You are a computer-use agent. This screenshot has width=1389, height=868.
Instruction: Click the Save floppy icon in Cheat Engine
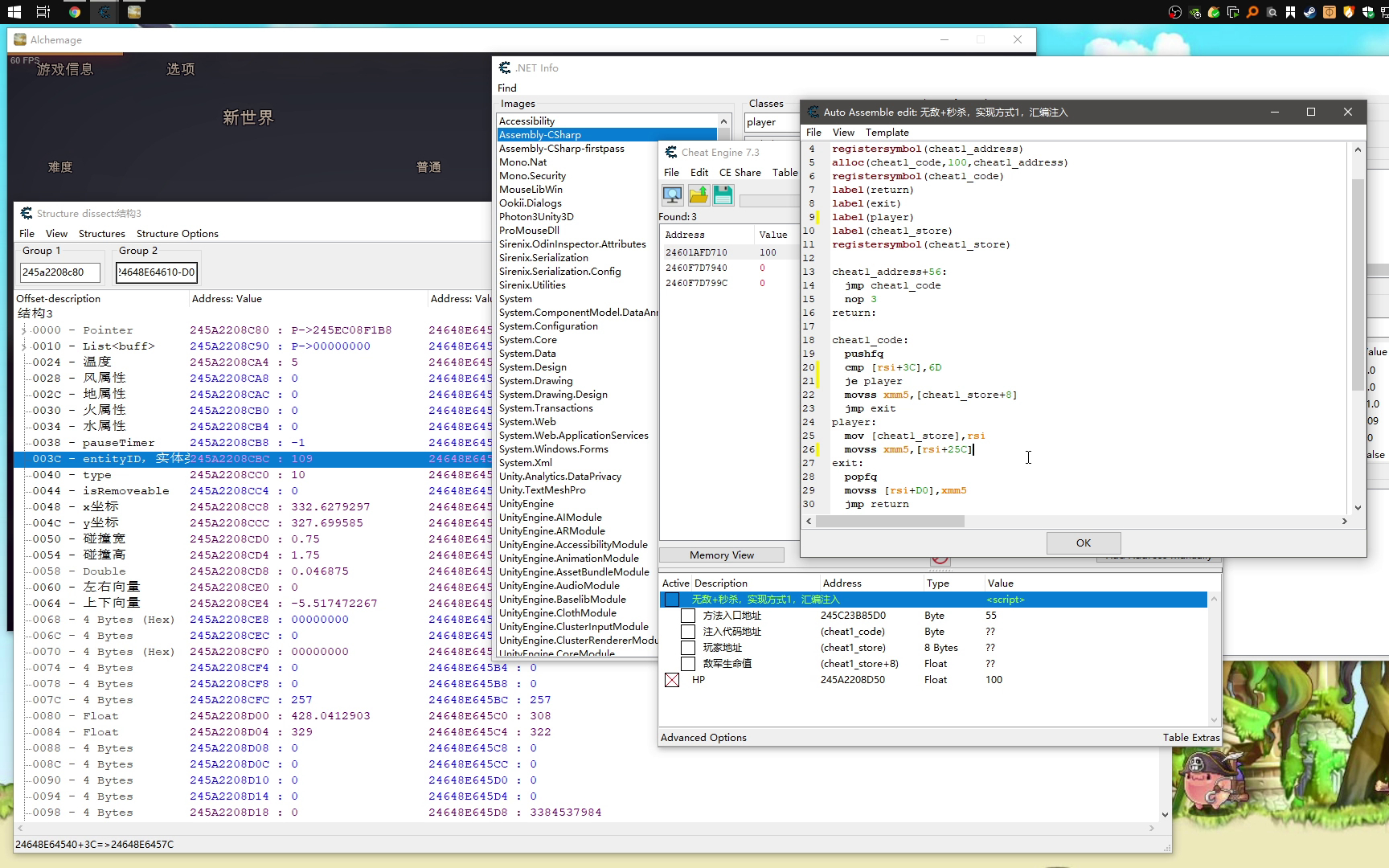723,194
